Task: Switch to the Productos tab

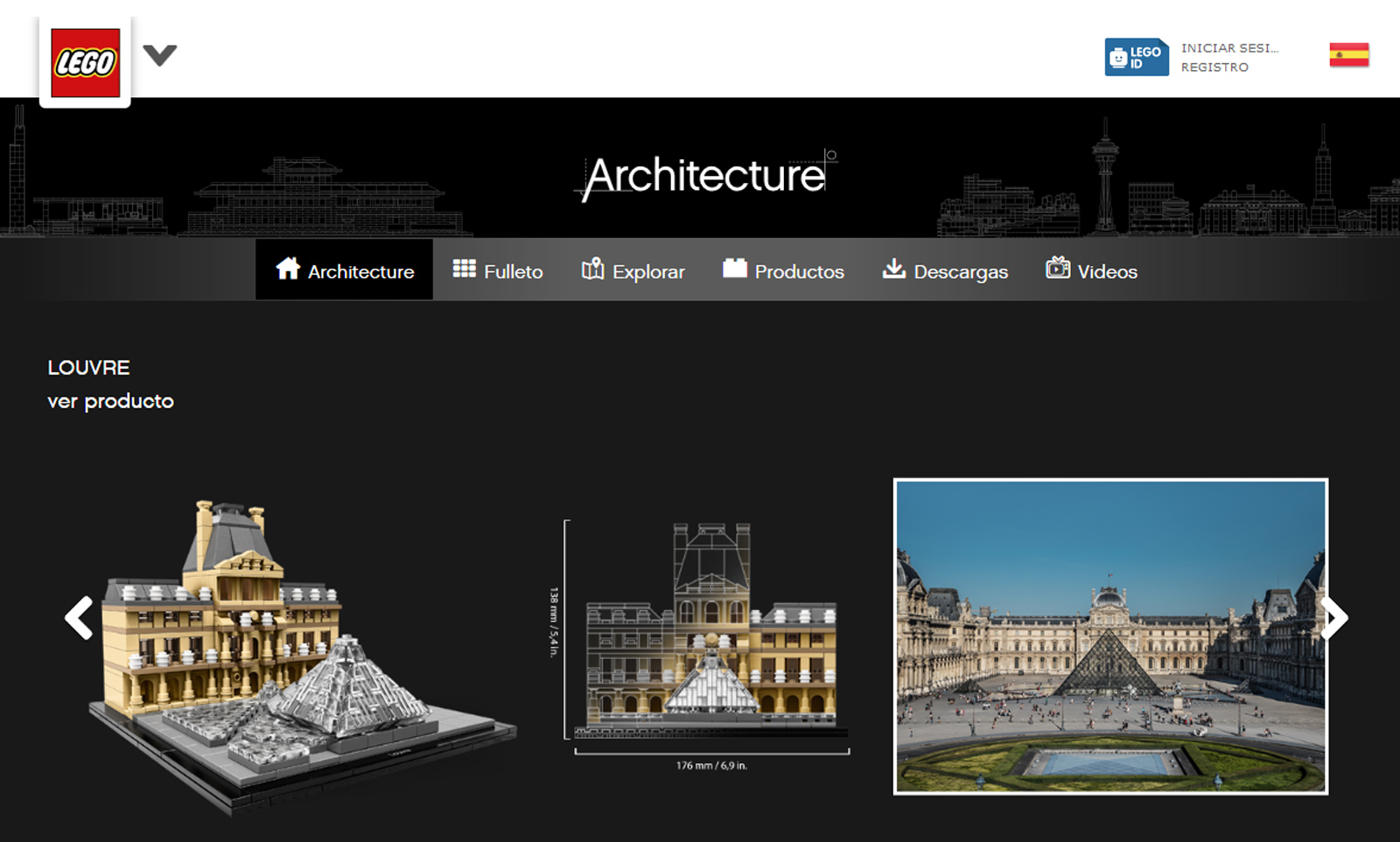Action: tap(799, 271)
